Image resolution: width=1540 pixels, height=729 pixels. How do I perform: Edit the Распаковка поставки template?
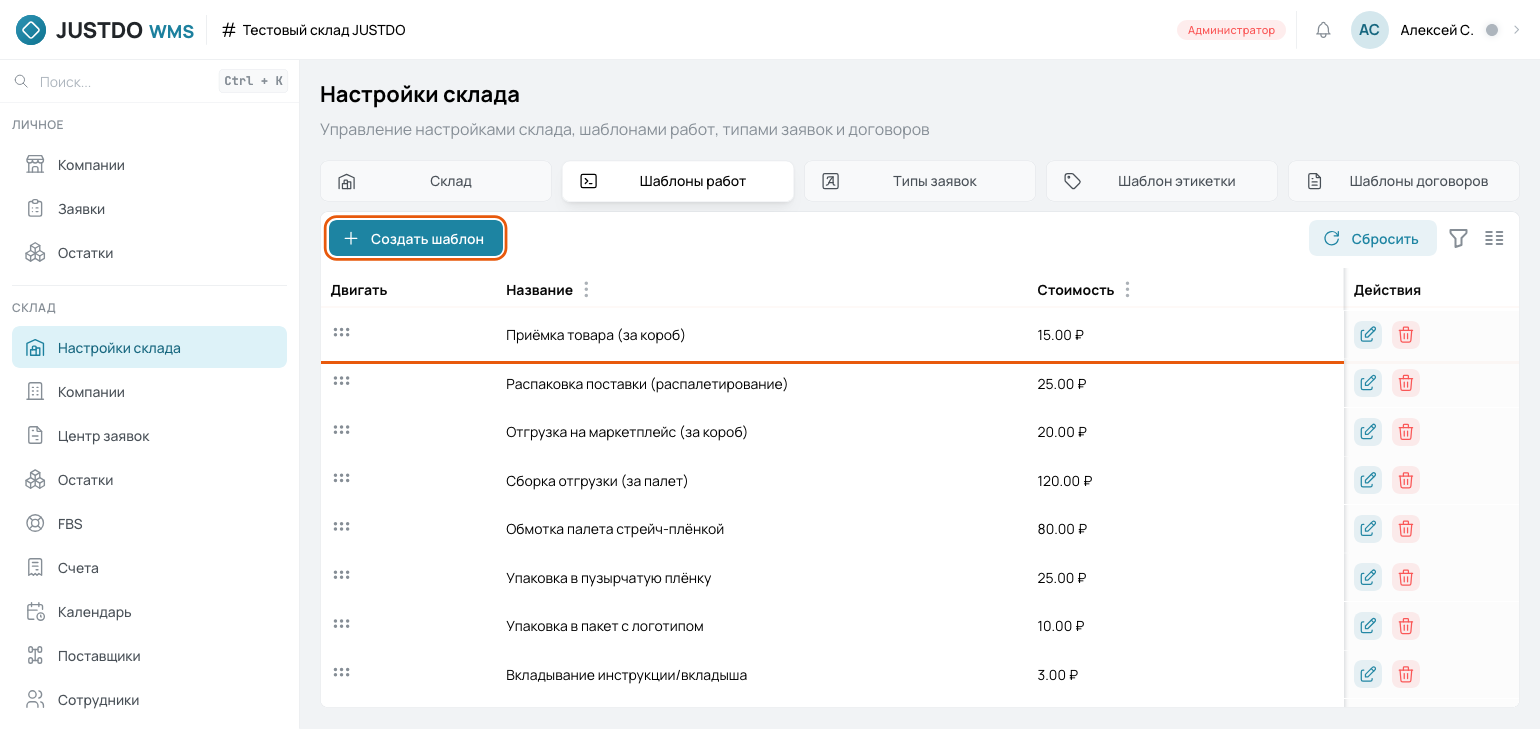pyautogui.click(x=1368, y=383)
